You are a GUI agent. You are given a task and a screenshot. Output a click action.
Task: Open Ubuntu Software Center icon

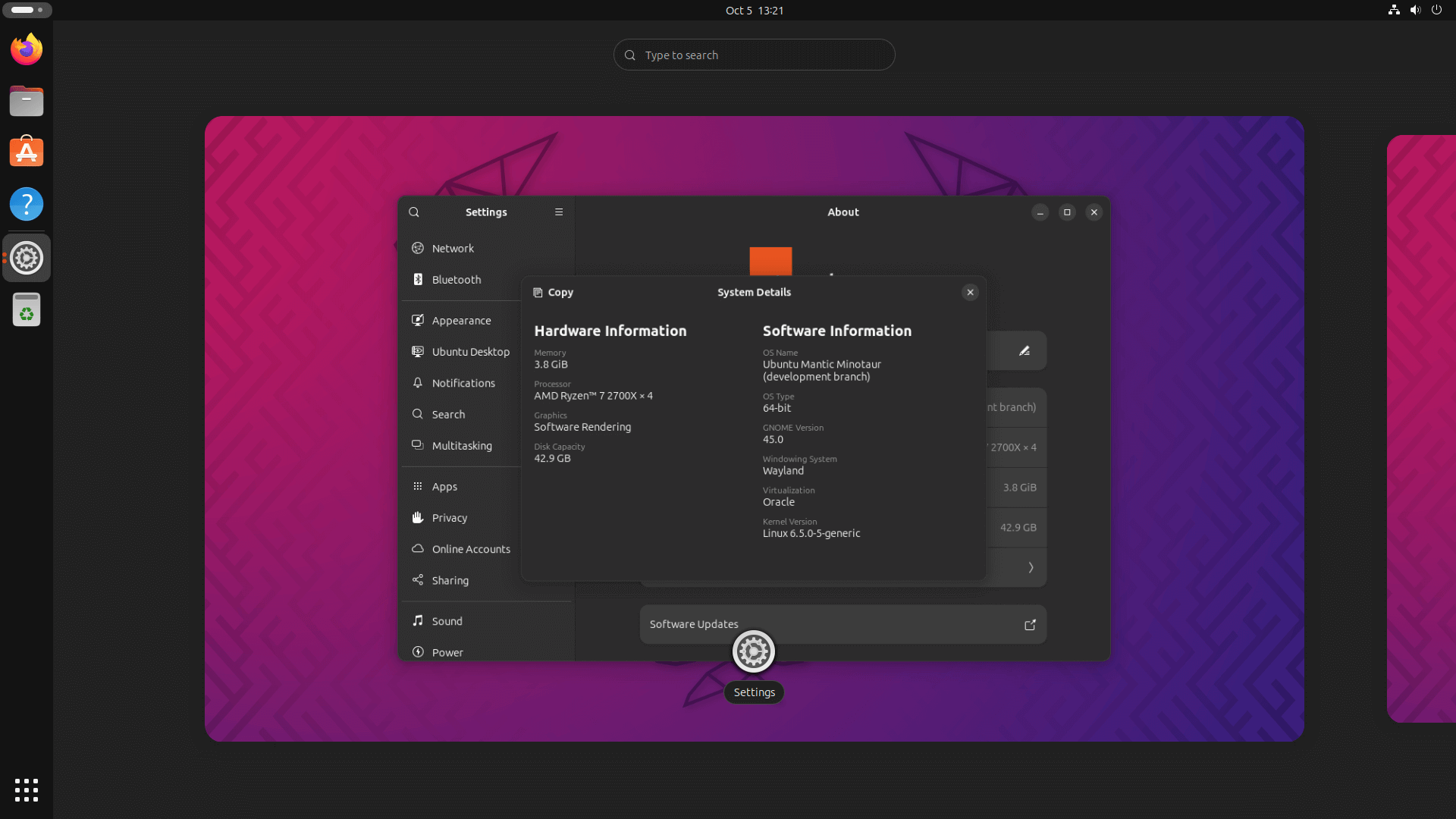click(x=26, y=151)
